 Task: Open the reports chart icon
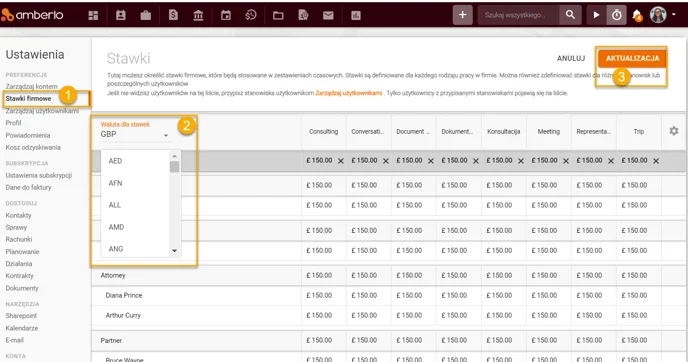tap(356, 15)
